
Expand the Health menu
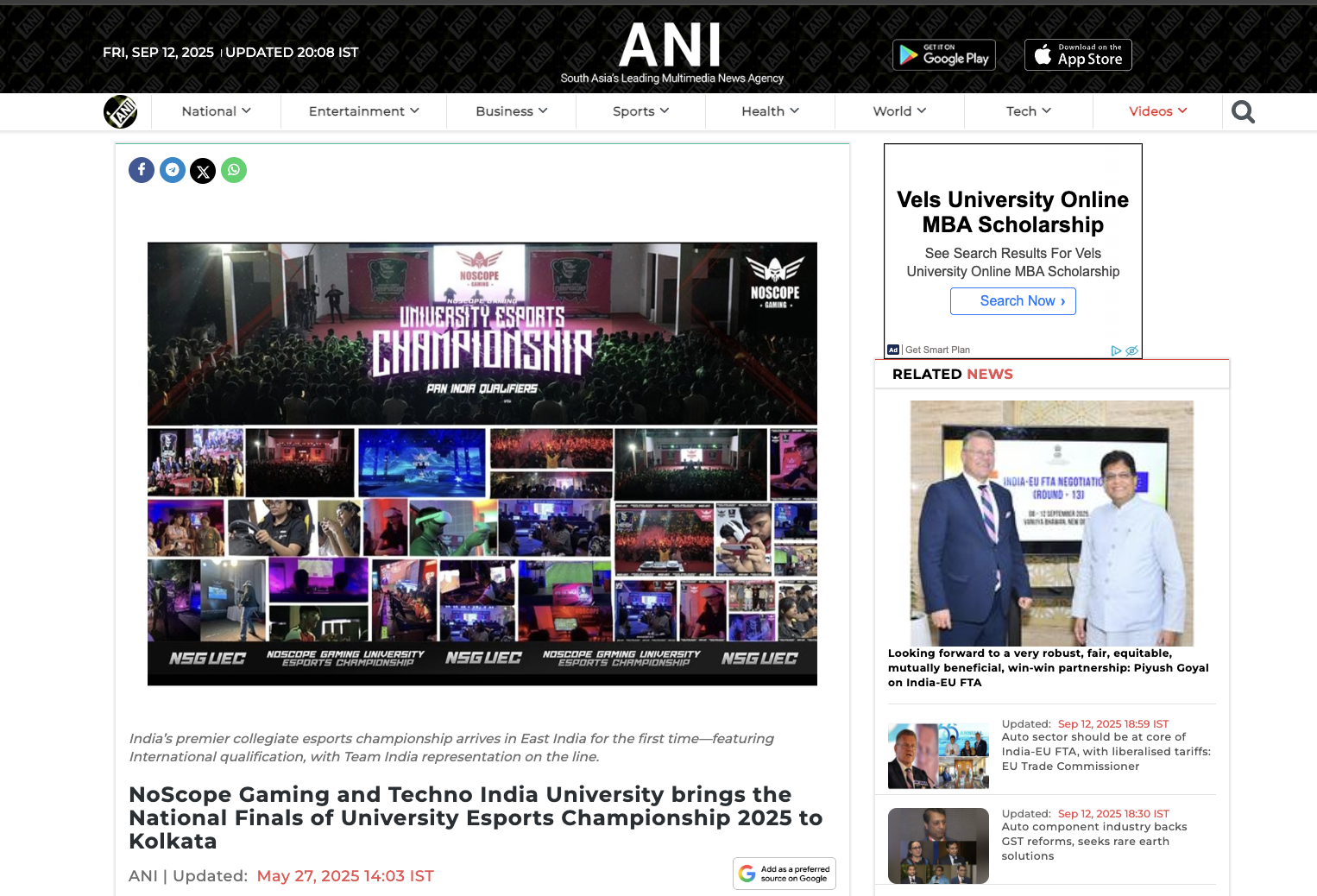click(771, 111)
